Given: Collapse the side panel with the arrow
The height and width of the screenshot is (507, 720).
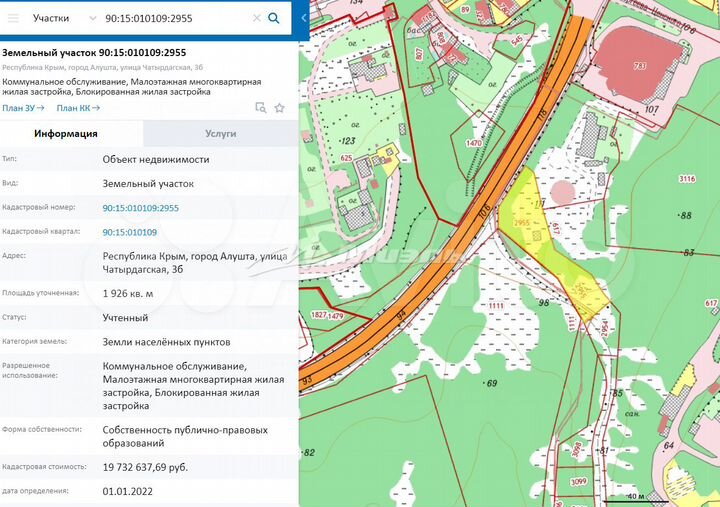Looking at the screenshot, I should pyautogui.click(x=304, y=18).
